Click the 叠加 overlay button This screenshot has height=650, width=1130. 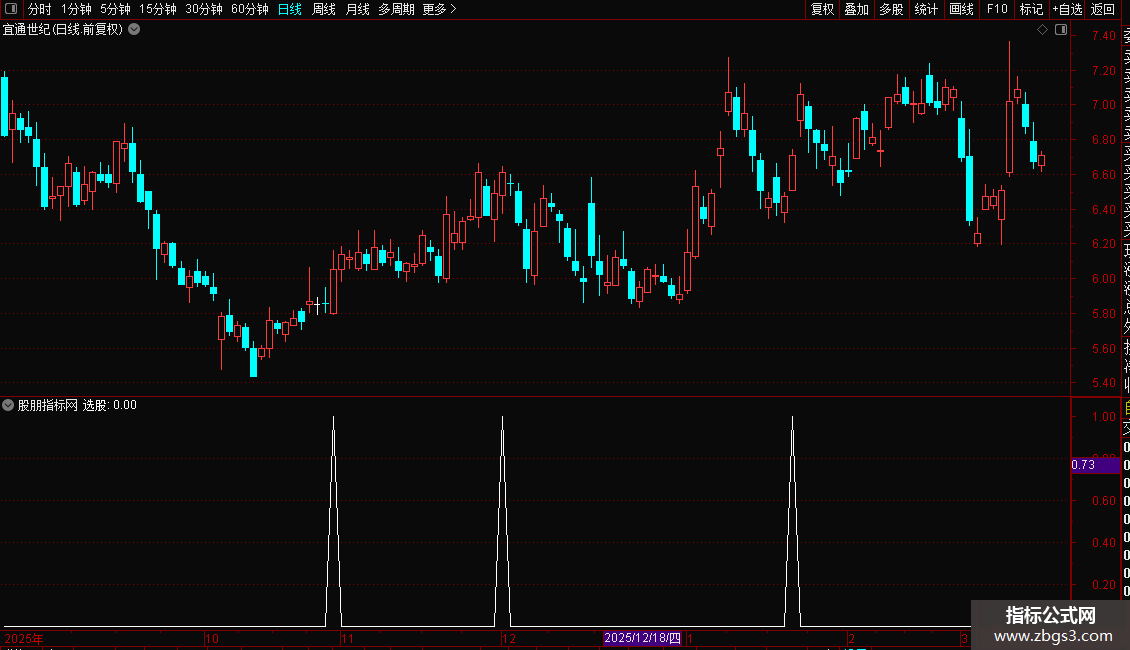[857, 9]
